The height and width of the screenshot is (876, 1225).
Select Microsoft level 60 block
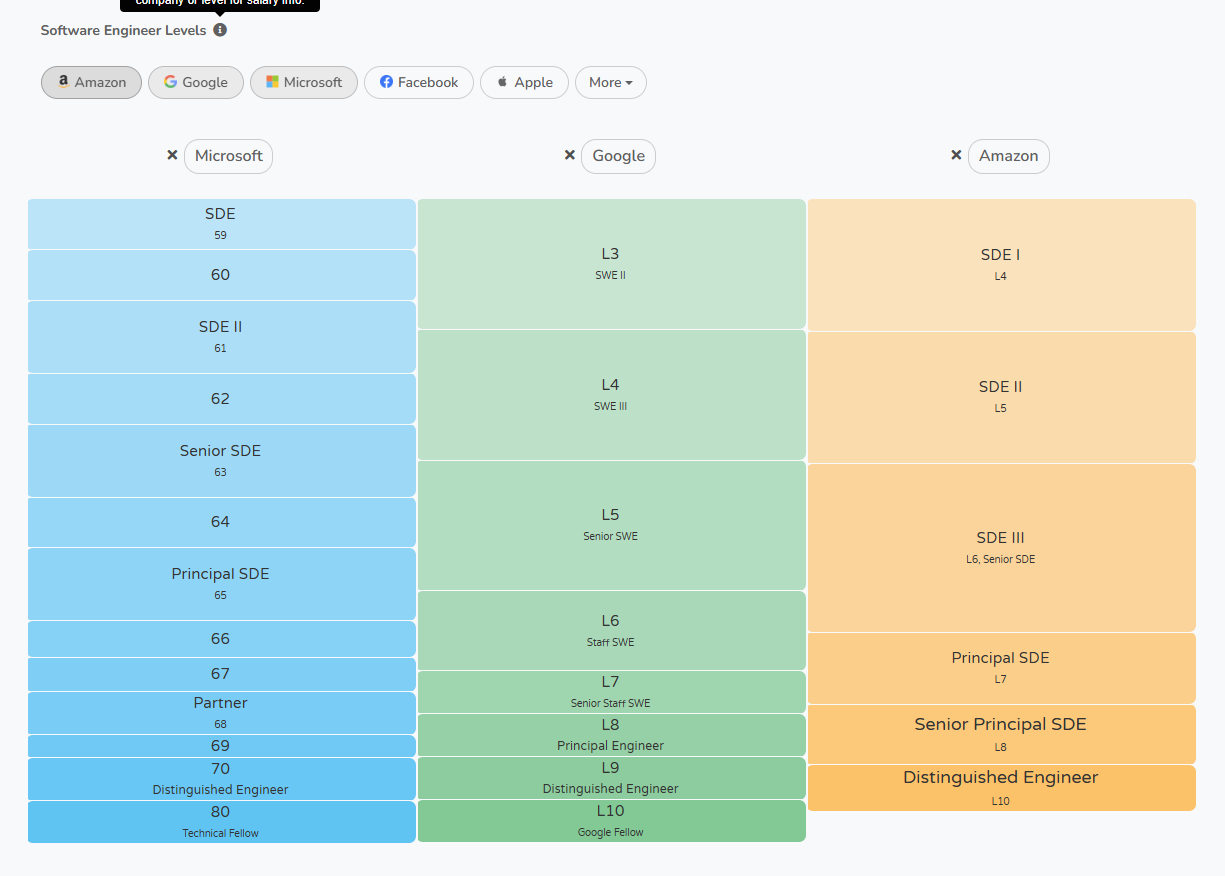pos(221,275)
